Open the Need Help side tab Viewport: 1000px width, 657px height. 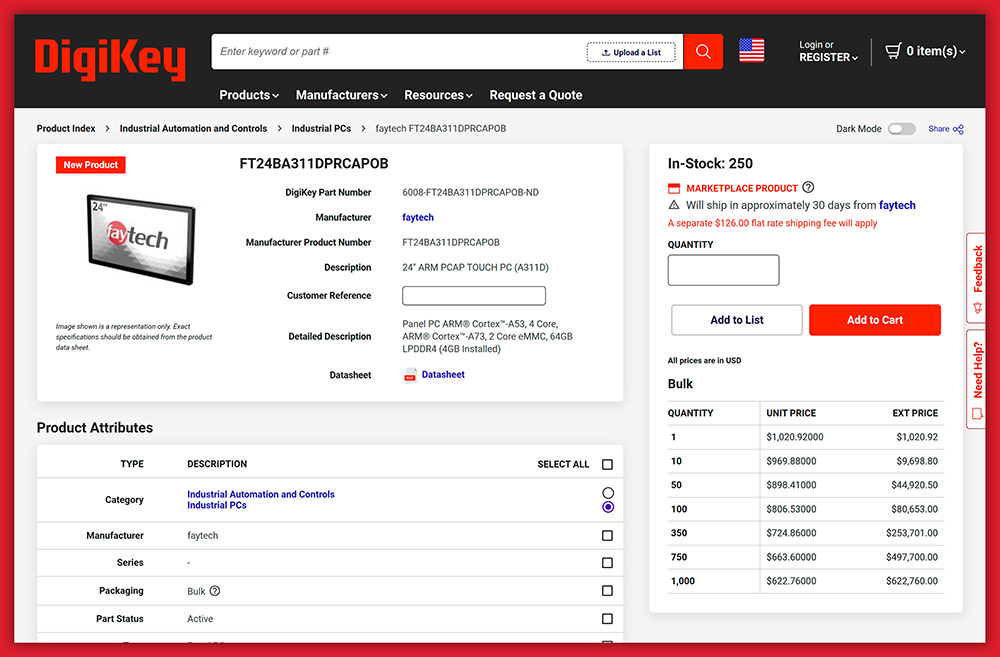point(976,380)
